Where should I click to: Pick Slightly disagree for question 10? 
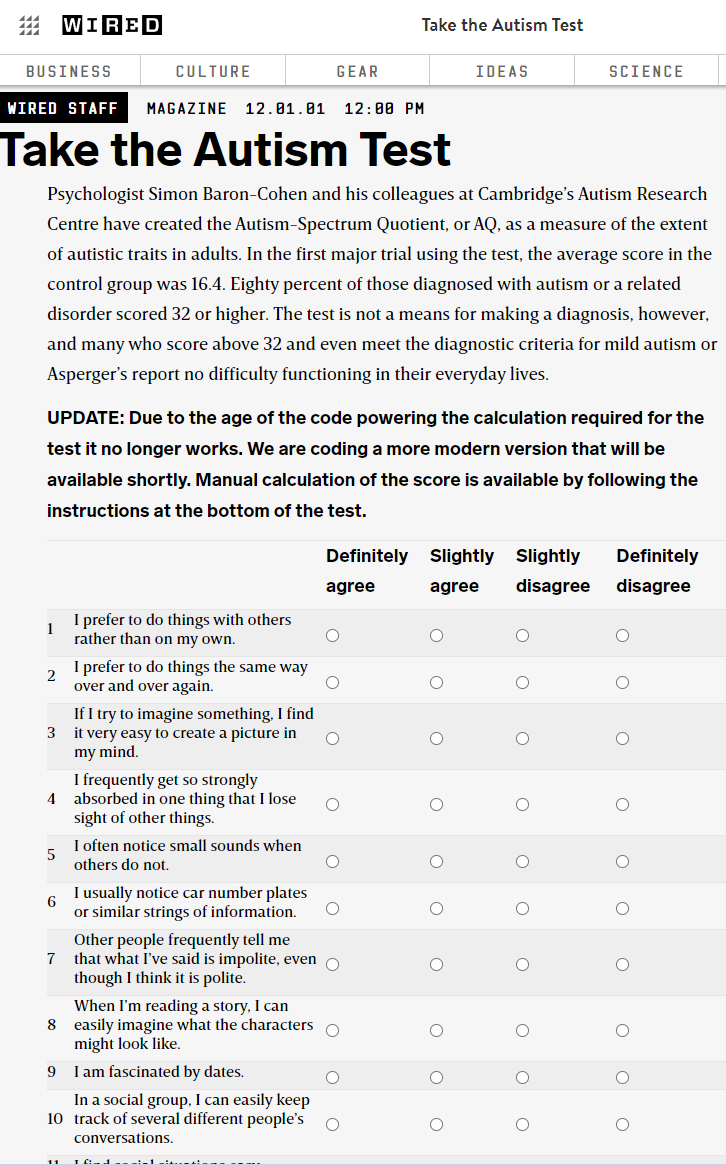523,1125
